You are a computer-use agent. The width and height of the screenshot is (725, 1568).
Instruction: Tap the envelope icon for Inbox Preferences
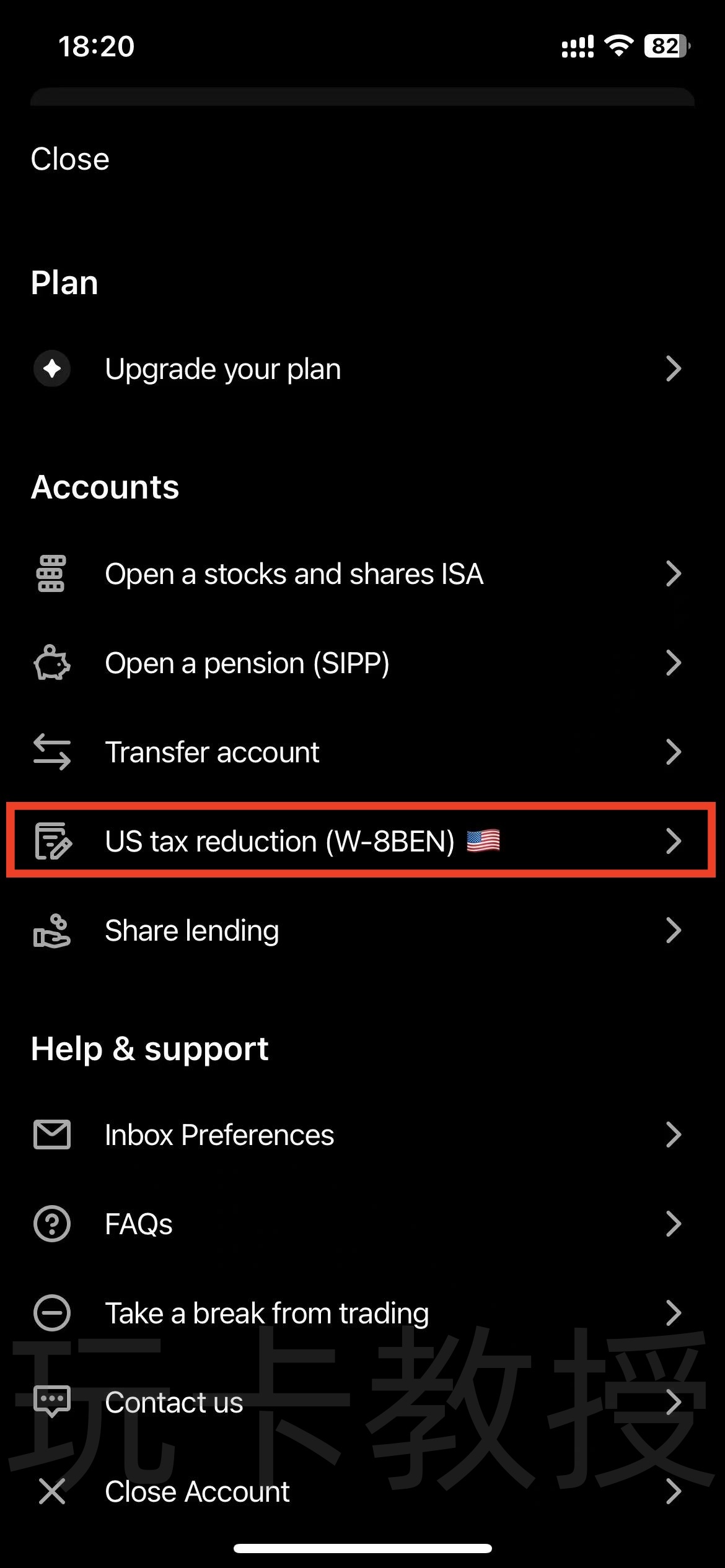click(x=52, y=1135)
